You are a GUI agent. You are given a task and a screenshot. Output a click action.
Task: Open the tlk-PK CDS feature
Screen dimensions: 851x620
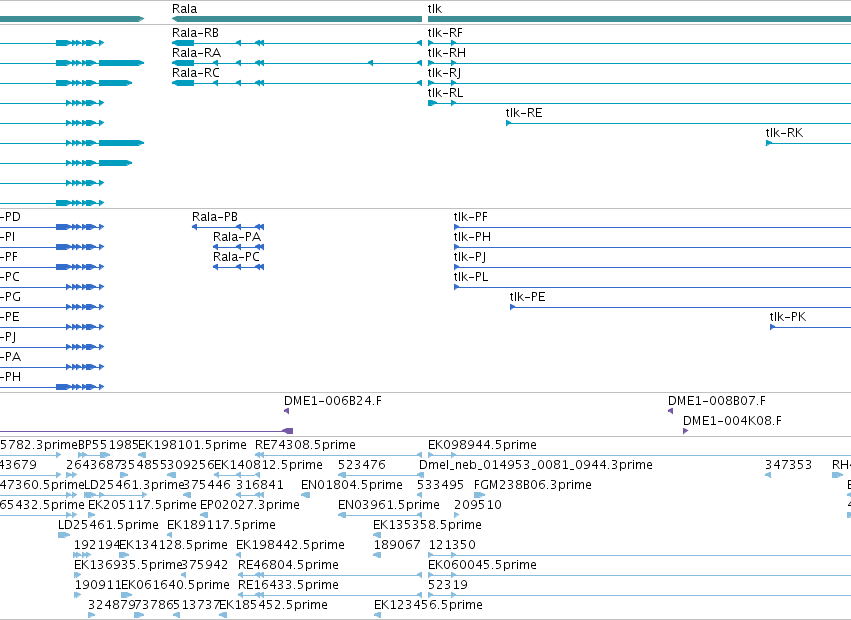point(788,318)
